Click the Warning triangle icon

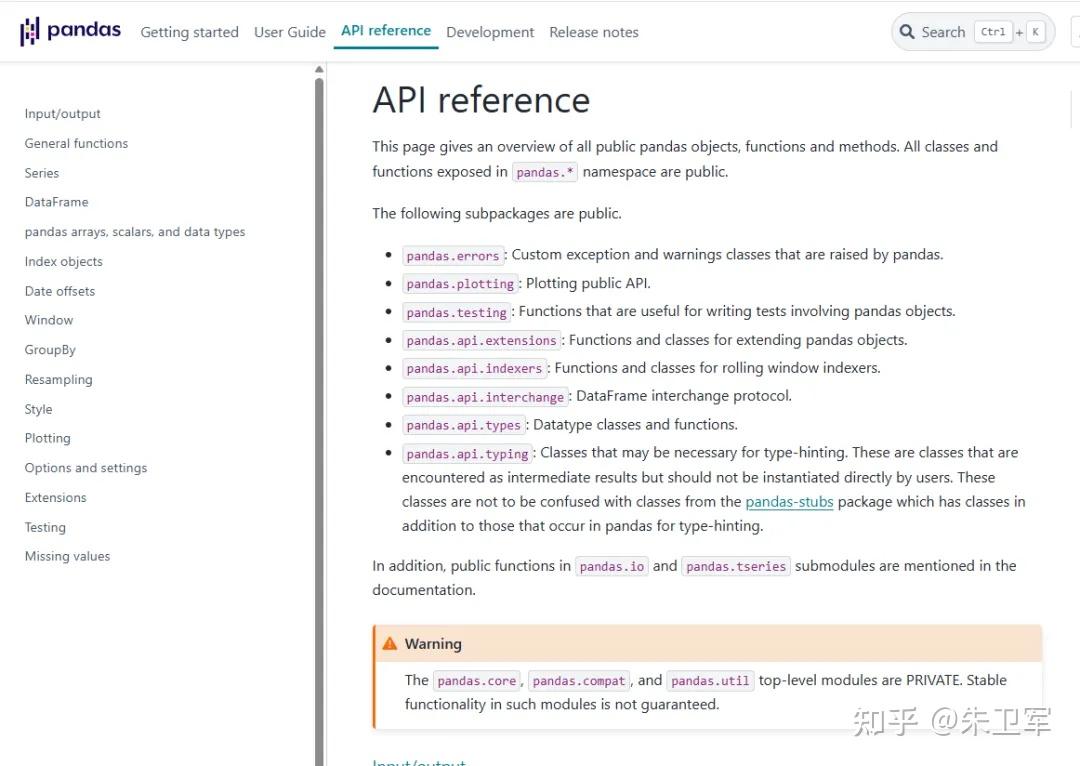coord(390,643)
